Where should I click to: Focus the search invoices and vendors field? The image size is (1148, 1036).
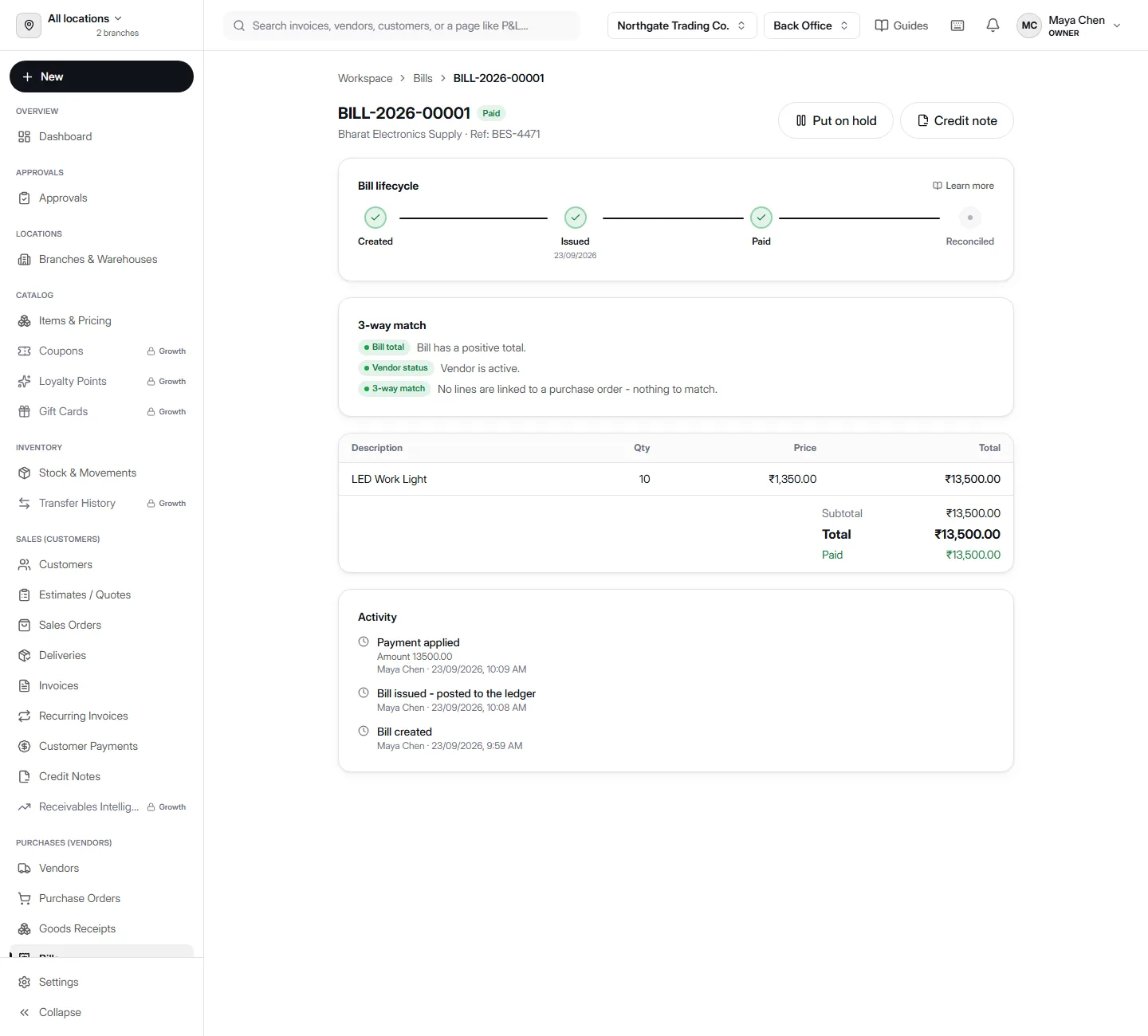[x=402, y=26]
